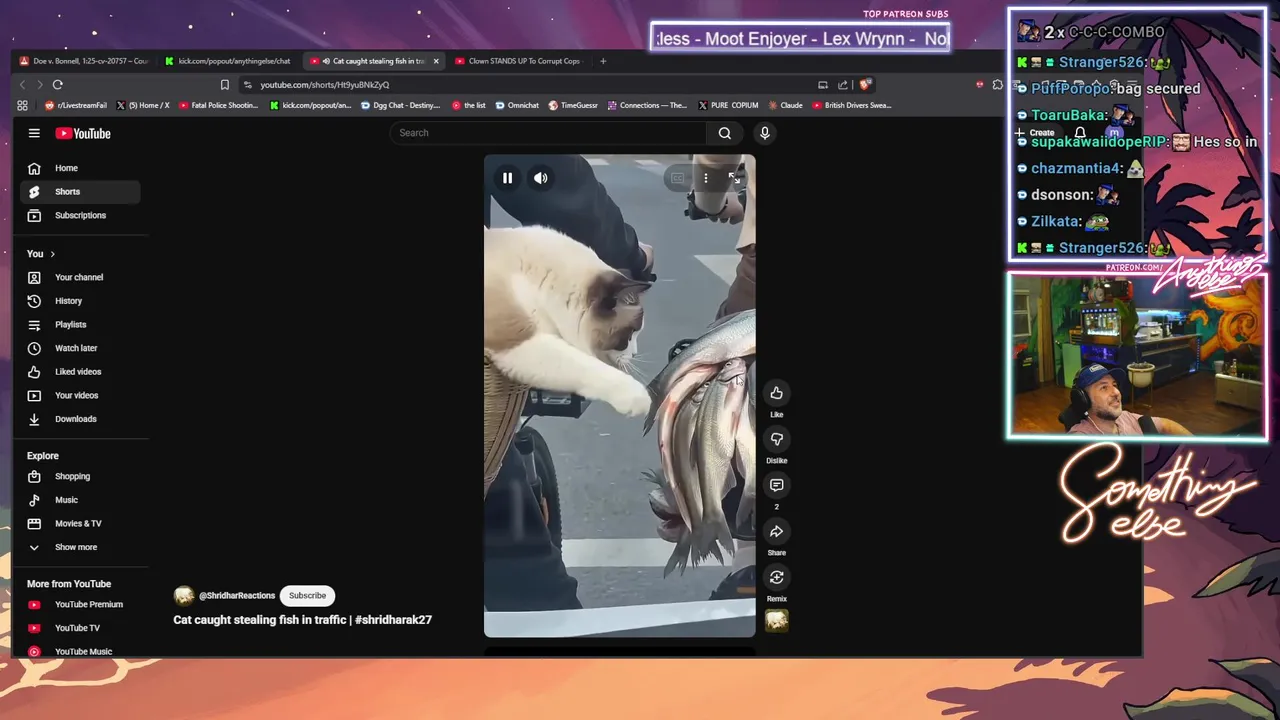This screenshot has height=720, width=1280.
Task: Open the sound thumbnail below Remix
Action: click(777, 621)
